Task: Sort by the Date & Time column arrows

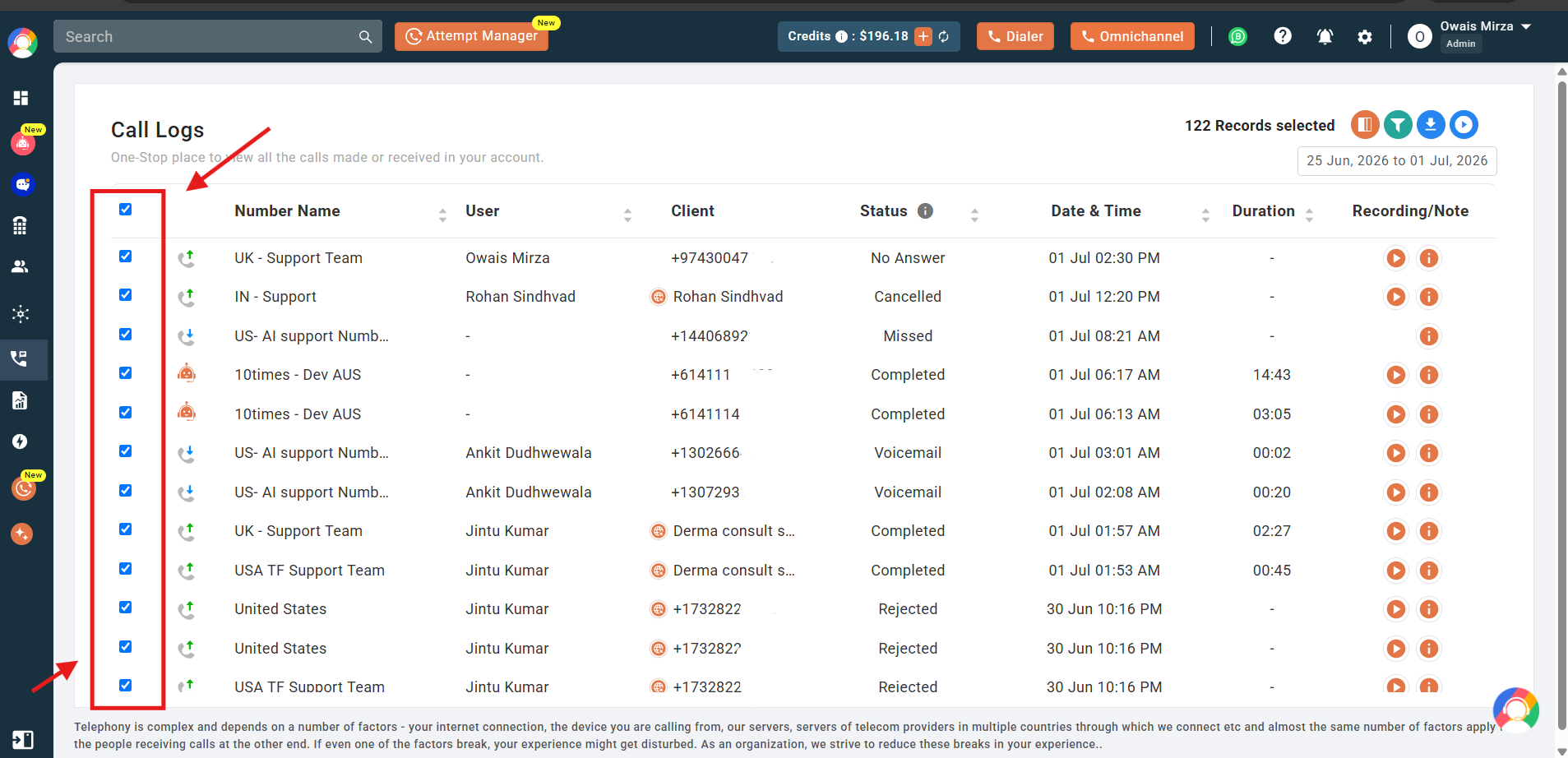Action: [1205, 215]
